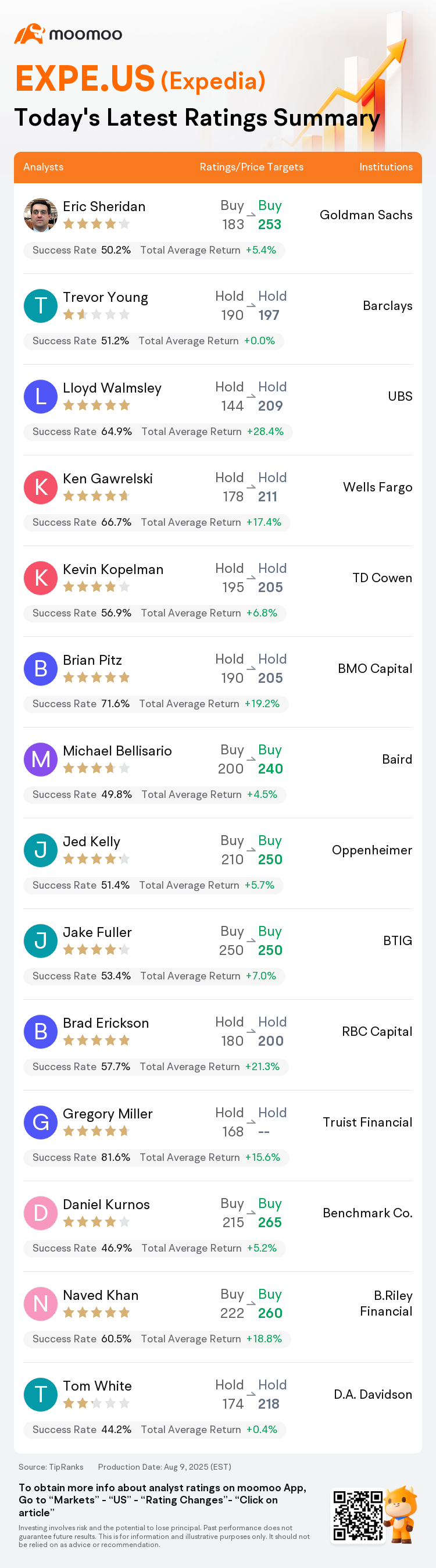Image resolution: width=436 pixels, height=1568 pixels.
Task: Click Jed Kelly's 250 price target
Action: (270, 859)
